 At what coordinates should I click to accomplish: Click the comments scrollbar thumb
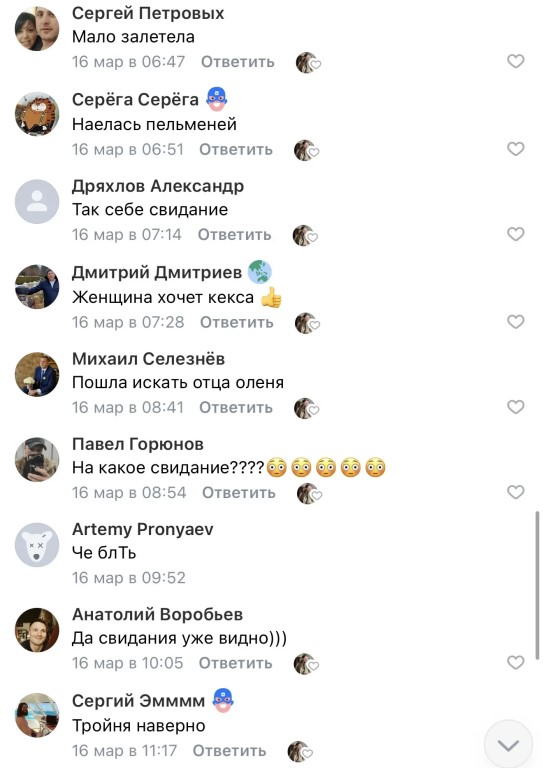pyautogui.click(x=537, y=585)
